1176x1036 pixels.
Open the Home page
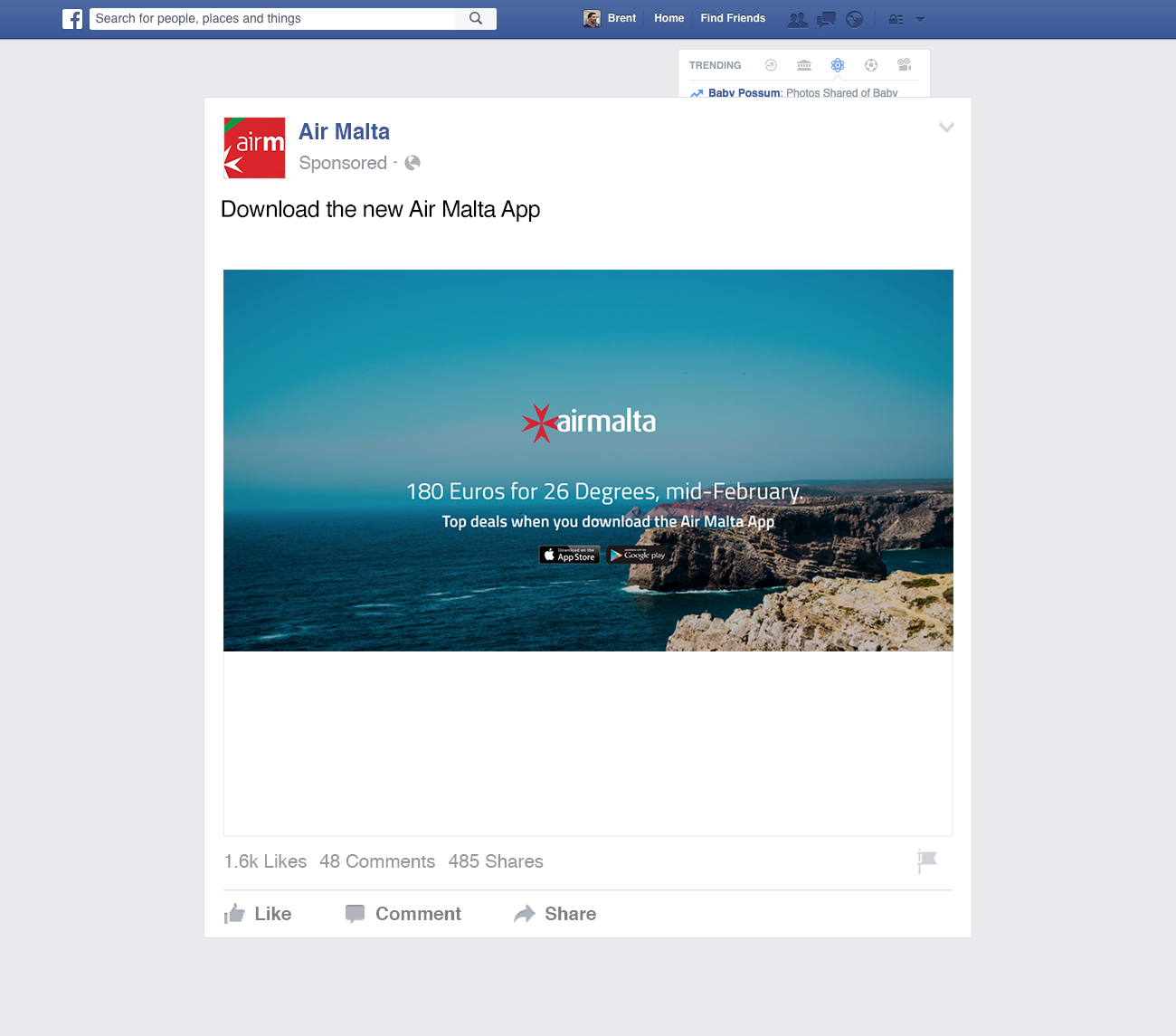coord(669,18)
